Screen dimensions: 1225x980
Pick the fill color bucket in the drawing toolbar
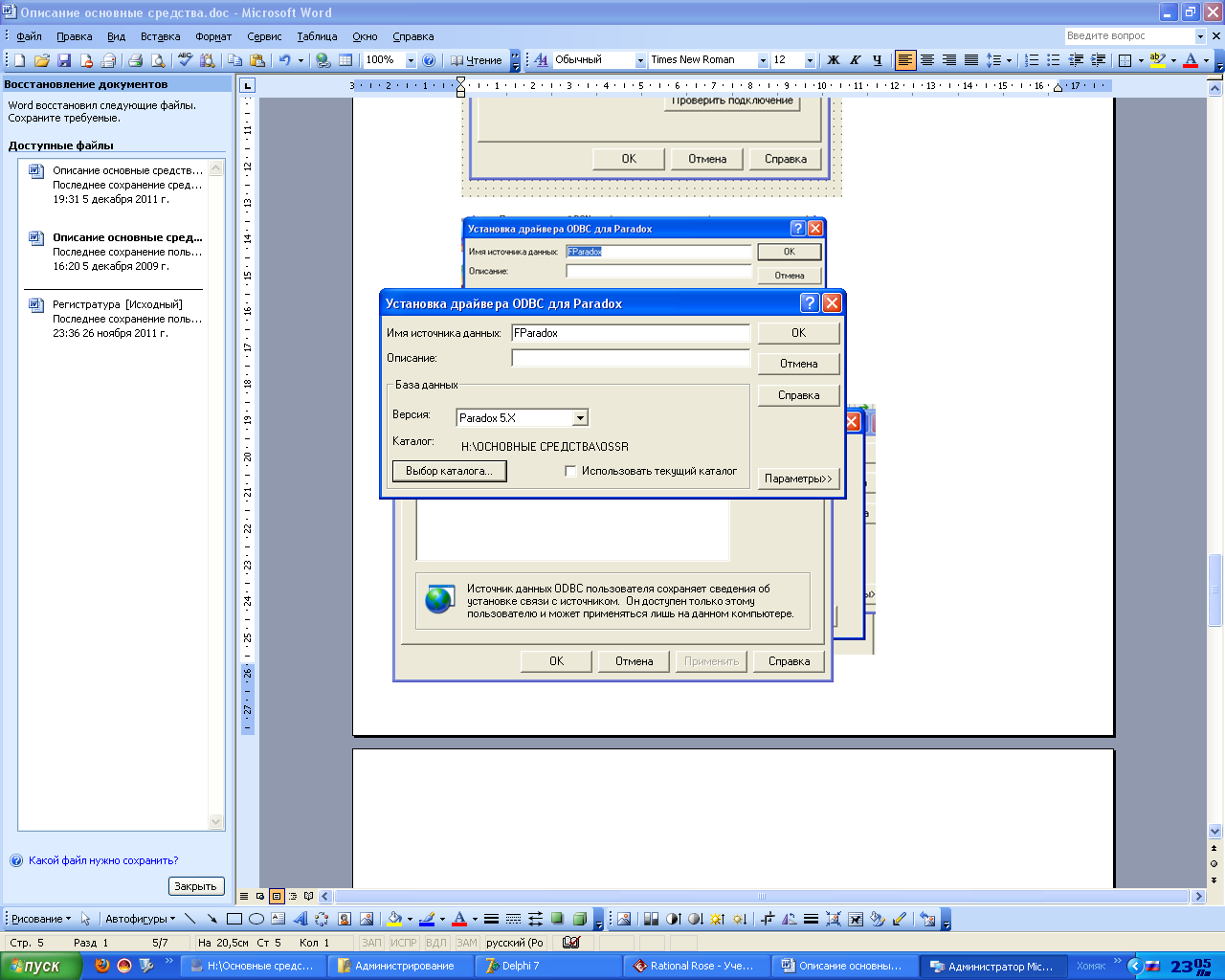[x=393, y=919]
